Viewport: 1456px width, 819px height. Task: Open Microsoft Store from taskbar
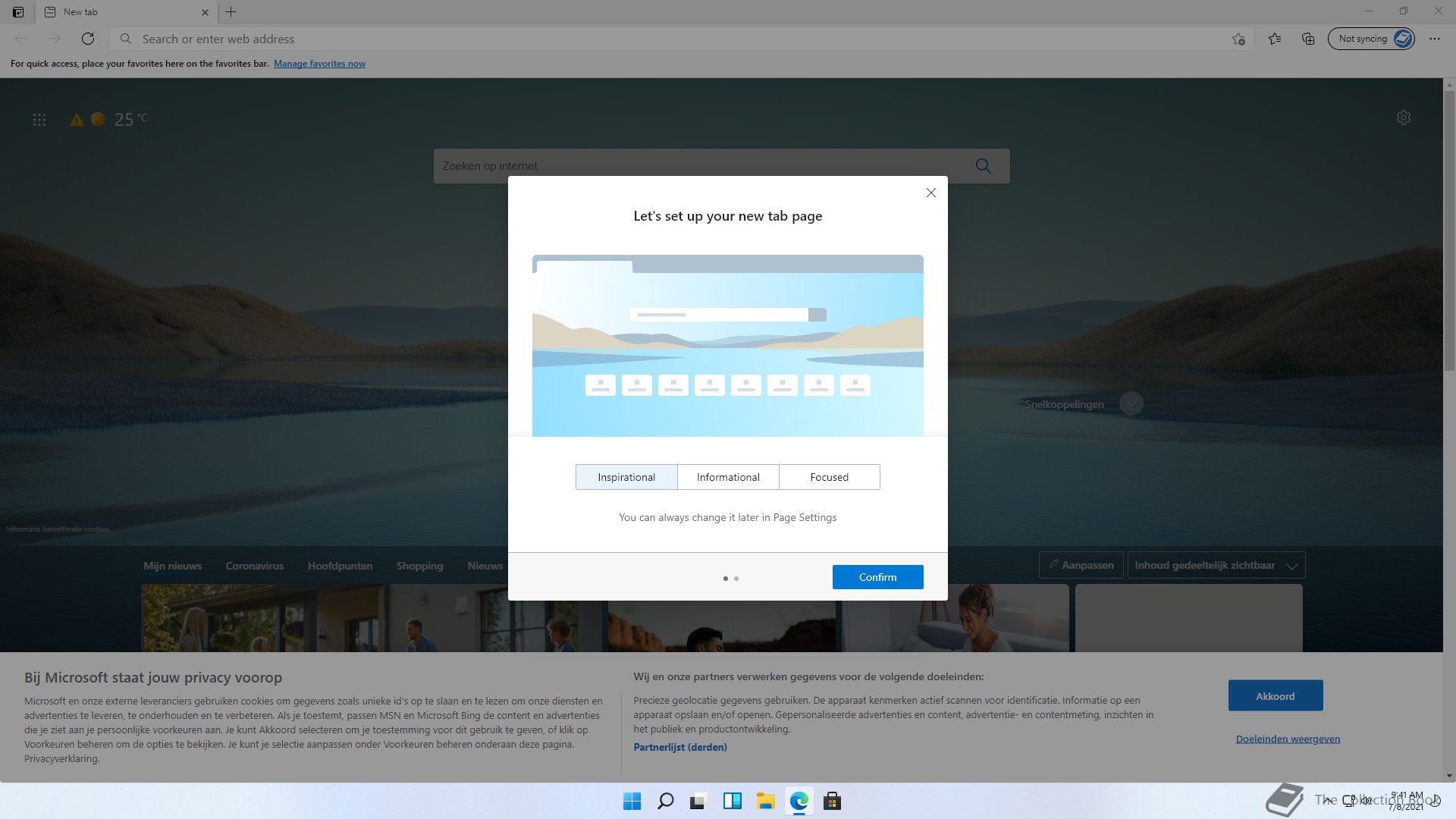click(832, 801)
